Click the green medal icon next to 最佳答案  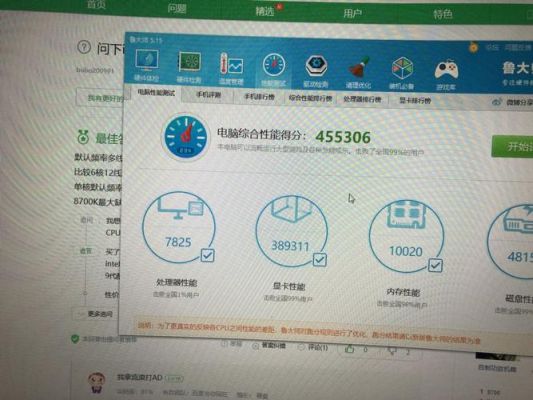[x=83, y=137]
